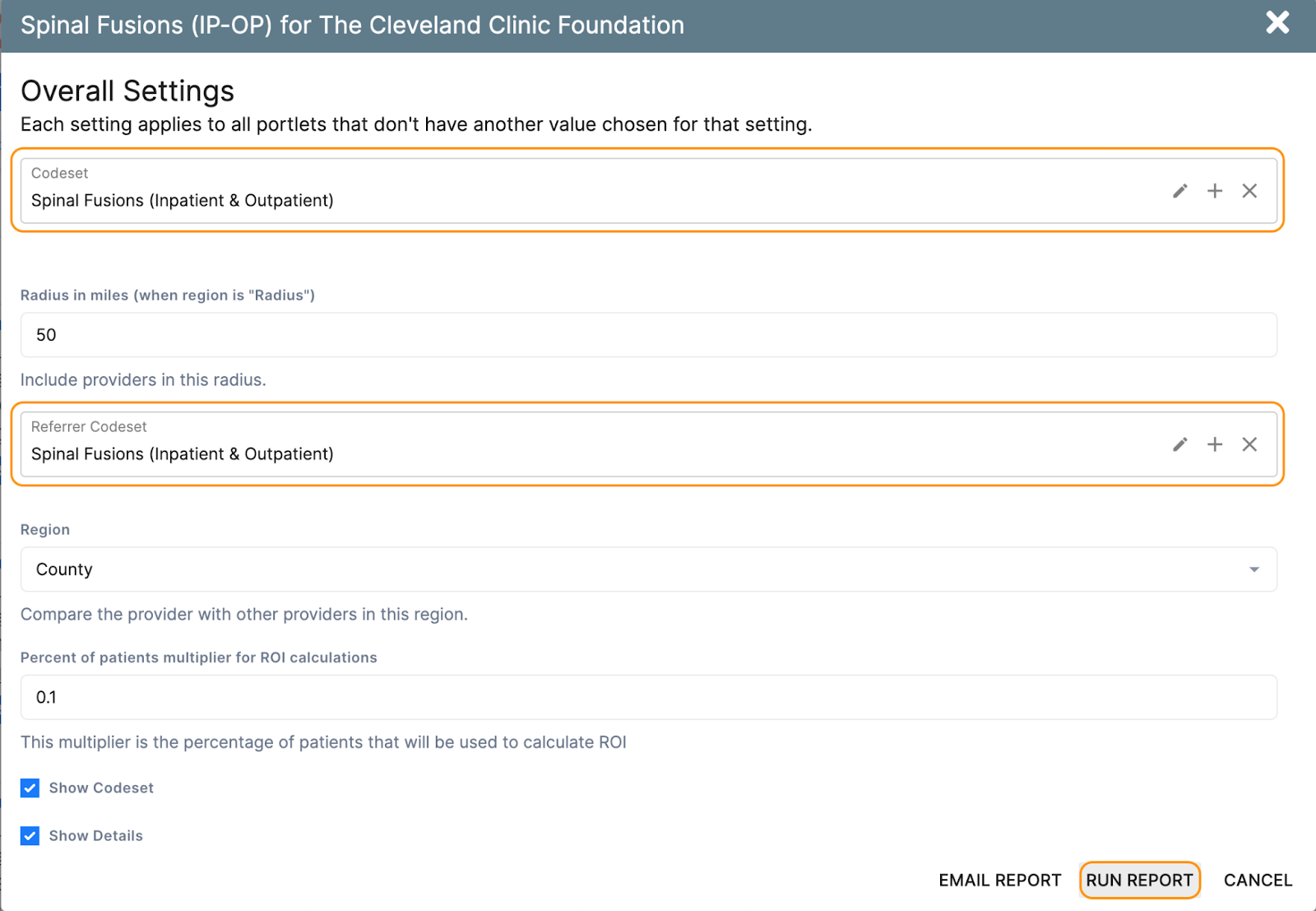This screenshot has width=1316, height=911.
Task: Edit the Referrer Codeset with the pencil icon
Action: (x=1180, y=444)
